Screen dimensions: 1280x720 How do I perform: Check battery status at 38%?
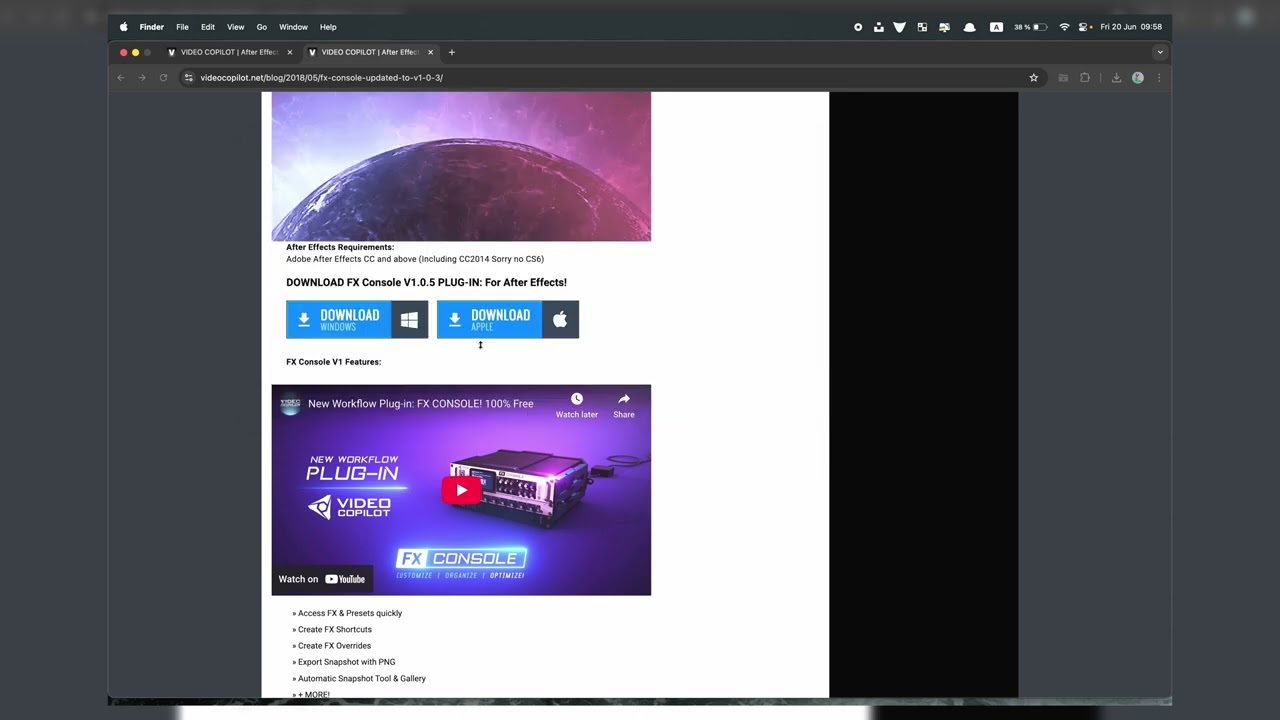[x=1030, y=27]
